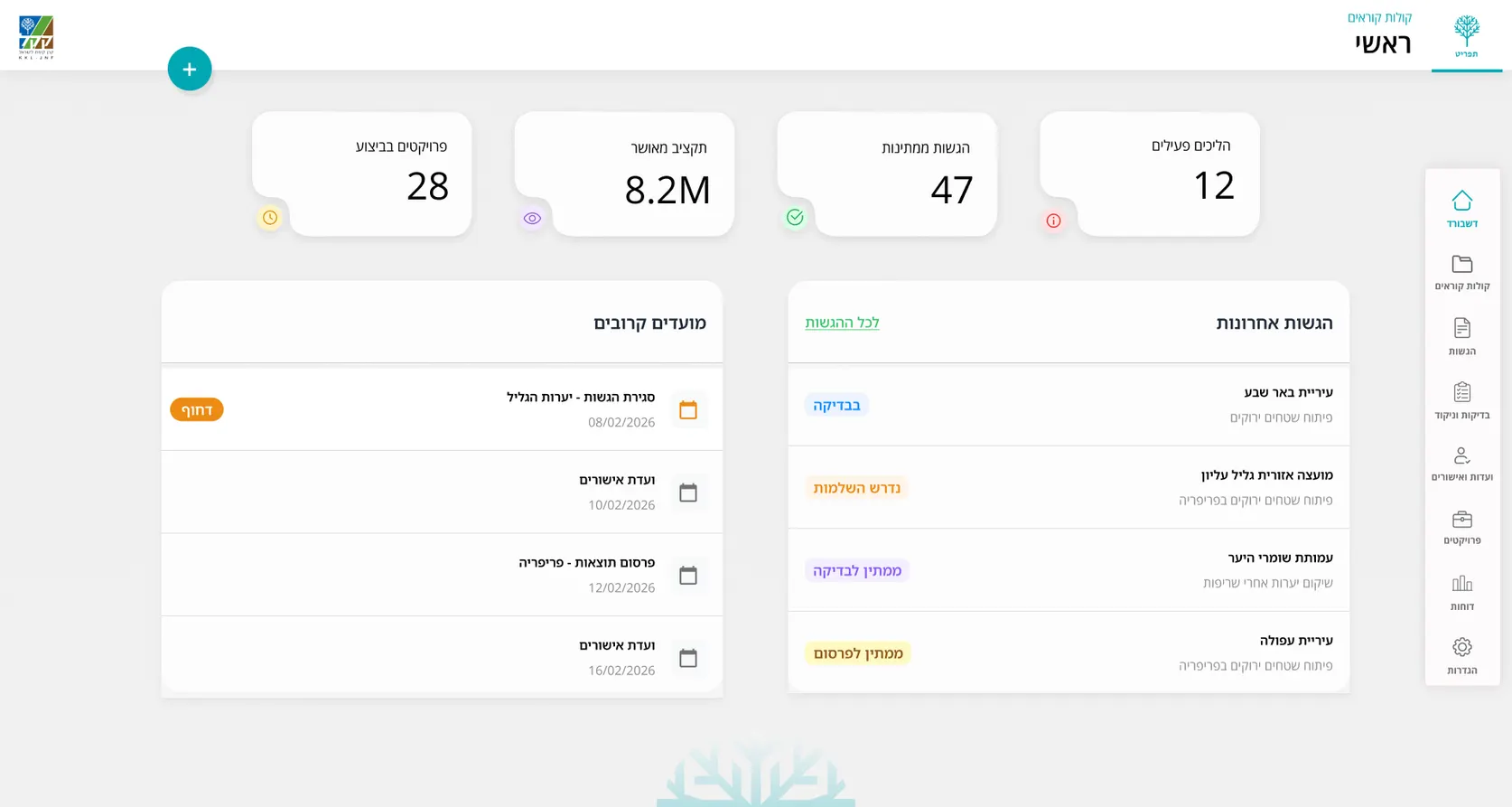Click שיקום יערות אחרי שריפות description

(x=1267, y=583)
